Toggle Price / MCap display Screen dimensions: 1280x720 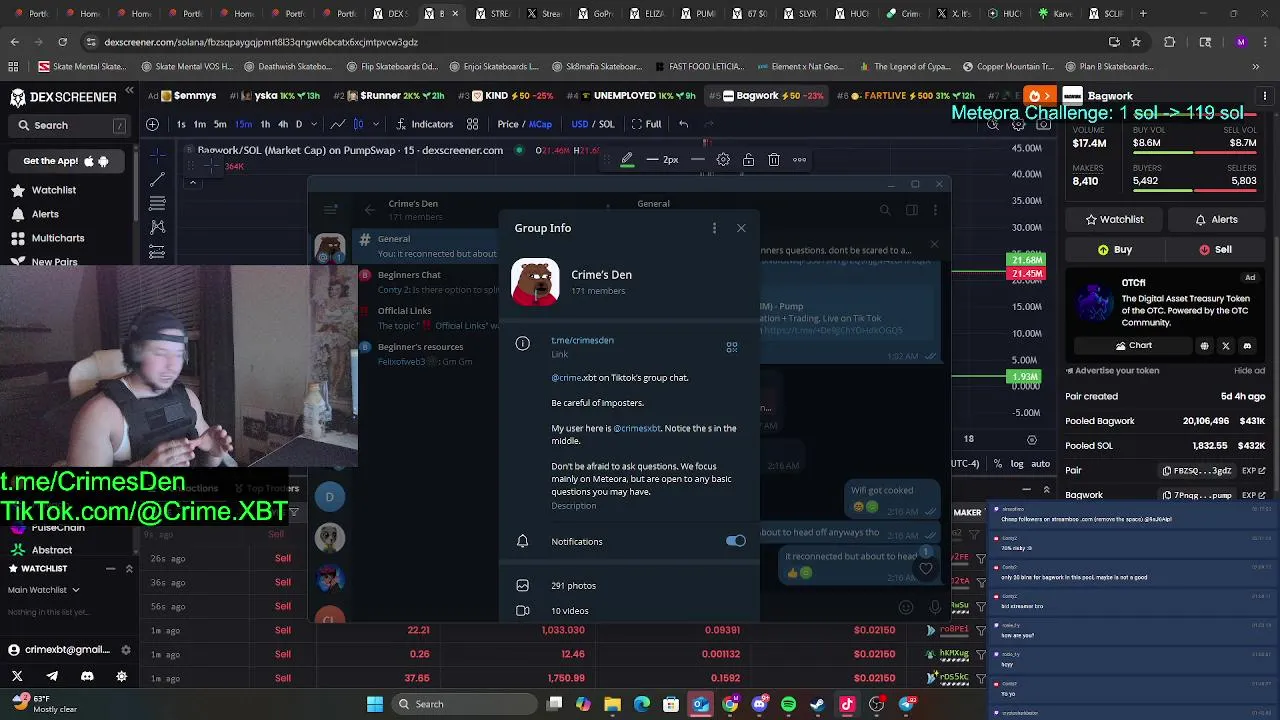[x=525, y=124]
